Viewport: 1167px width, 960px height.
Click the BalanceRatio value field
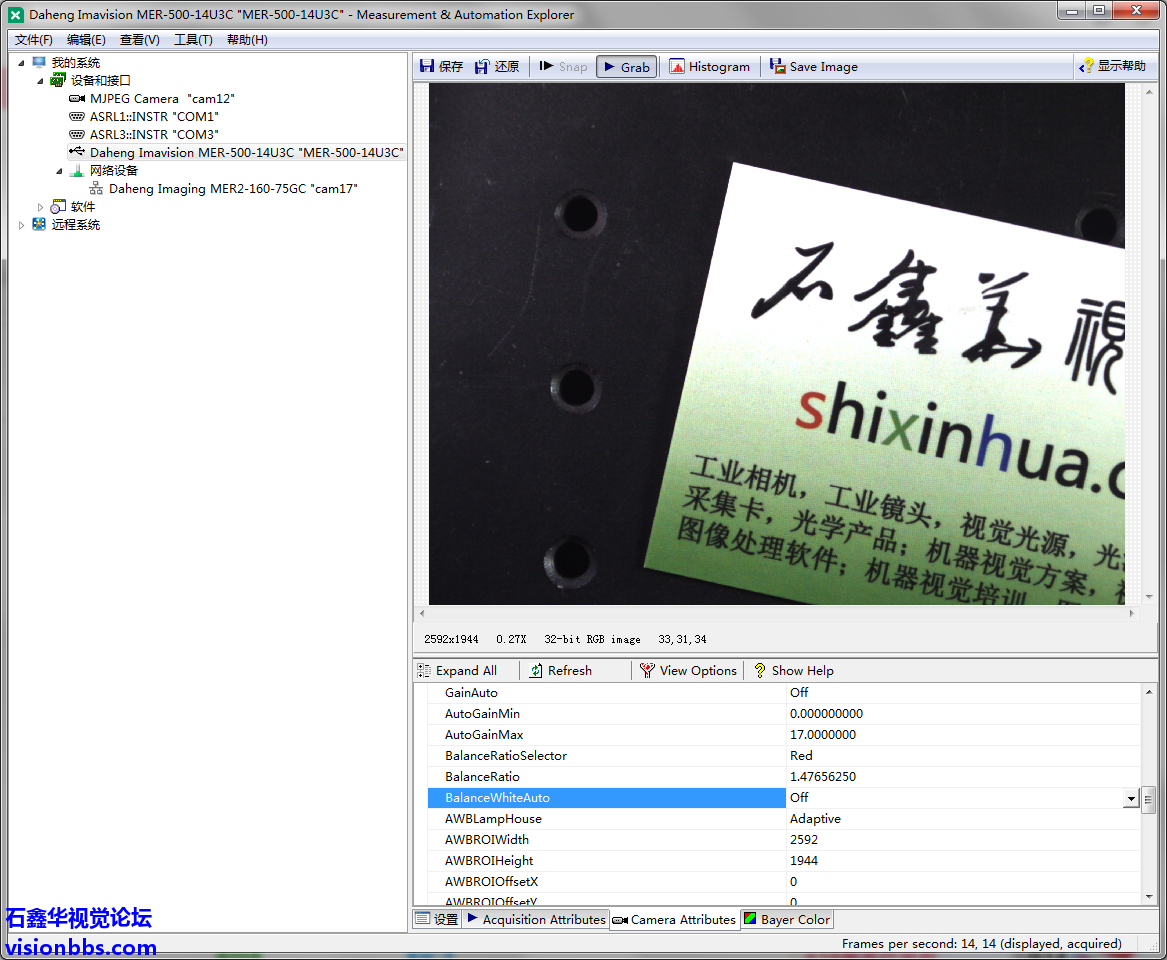click(960, 777)
